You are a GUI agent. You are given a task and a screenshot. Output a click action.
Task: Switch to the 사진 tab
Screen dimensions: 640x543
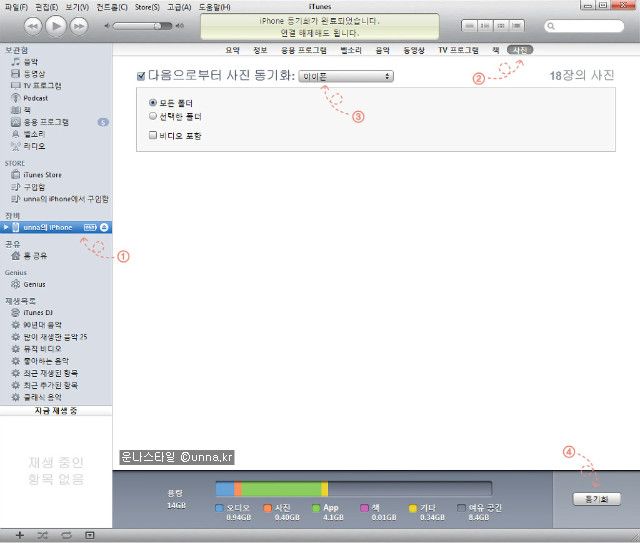520,50
